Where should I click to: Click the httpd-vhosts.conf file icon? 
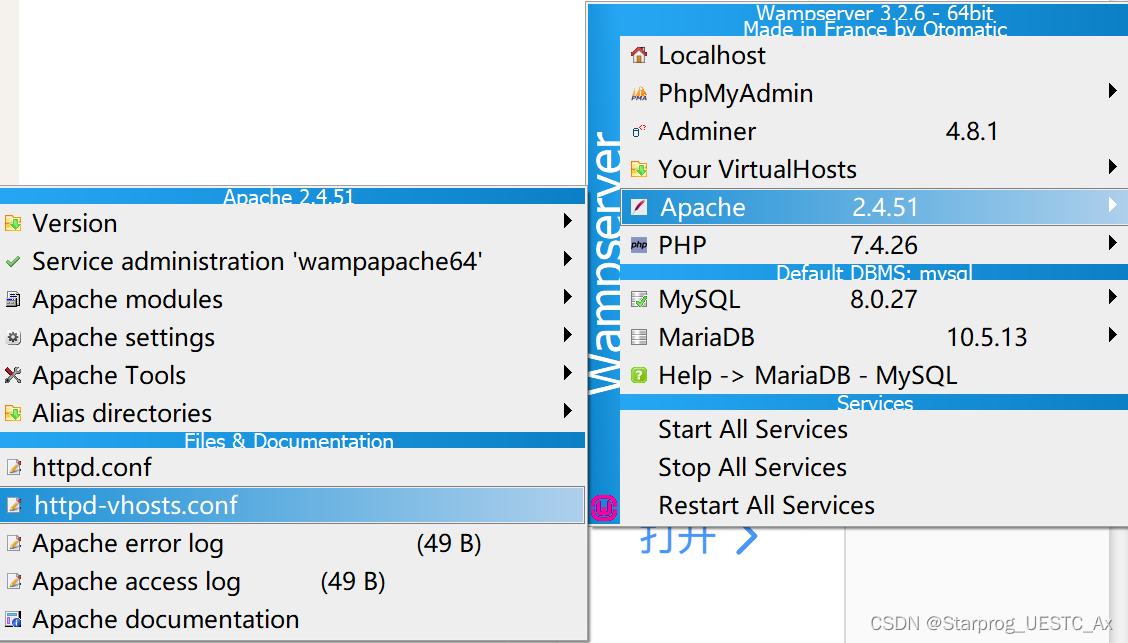[x=13, y=506]
